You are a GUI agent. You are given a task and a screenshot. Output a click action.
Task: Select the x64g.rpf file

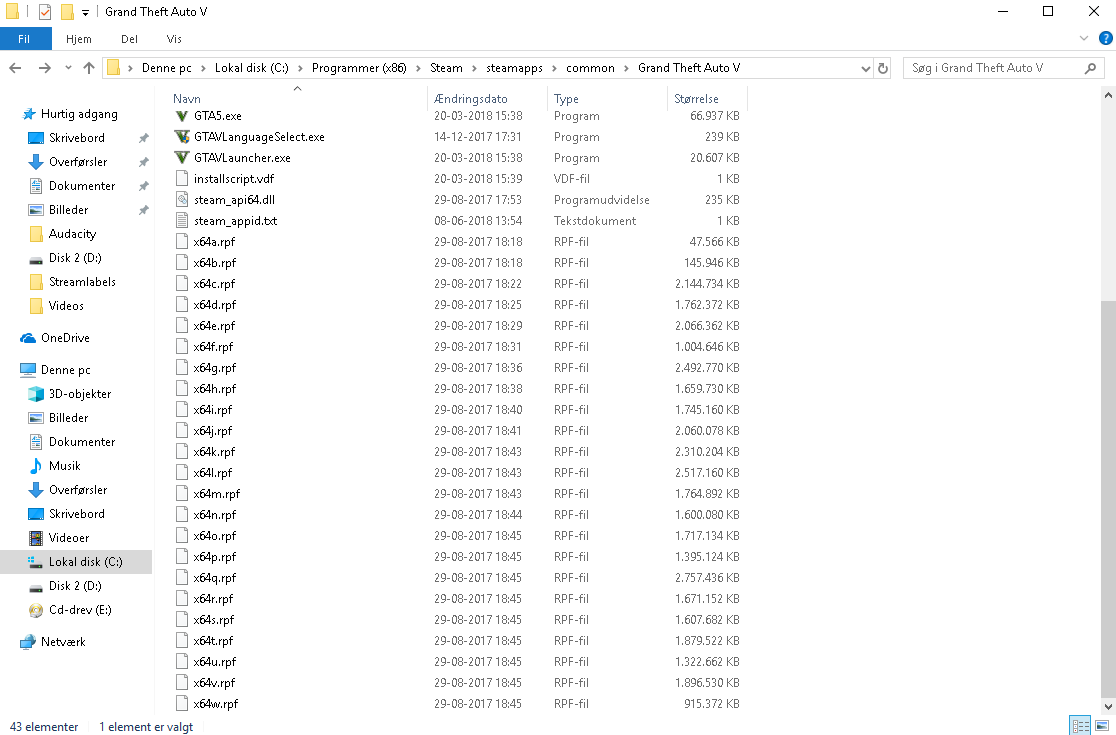tap(214, 368)
